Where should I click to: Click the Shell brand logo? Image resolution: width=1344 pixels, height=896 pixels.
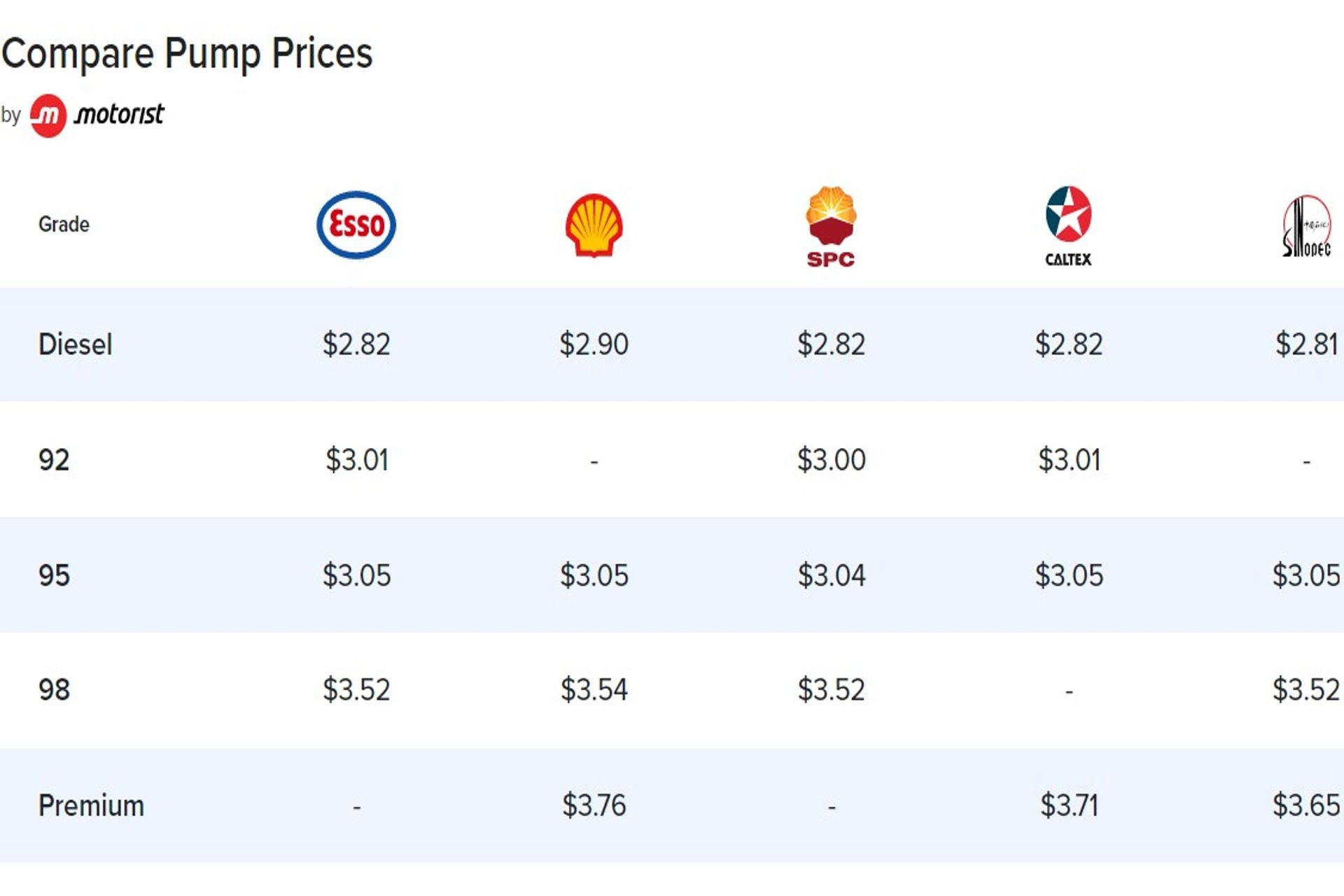pos(594,225)
